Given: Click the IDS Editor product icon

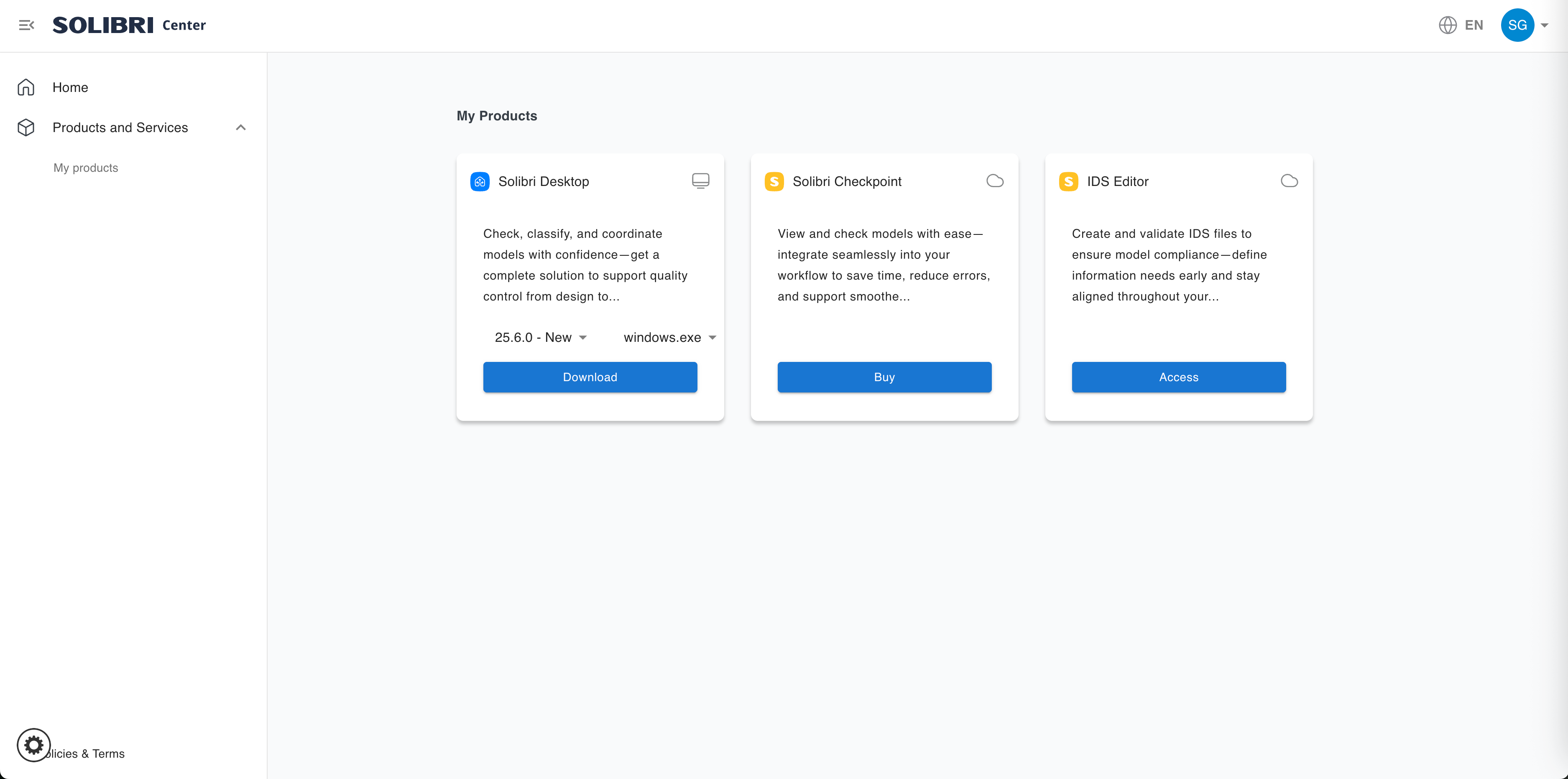Looking at the screenshot, I should (1068, 181).
